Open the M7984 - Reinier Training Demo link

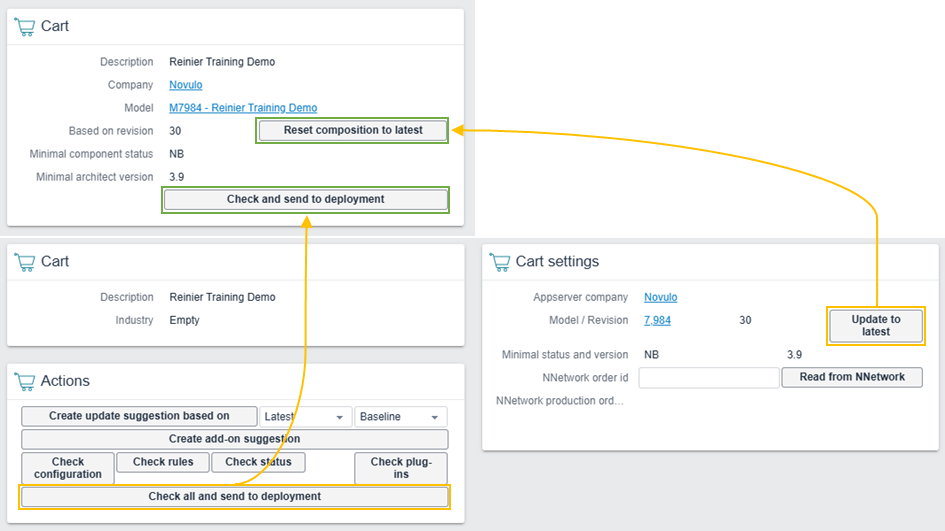click(x=243, y=108)
